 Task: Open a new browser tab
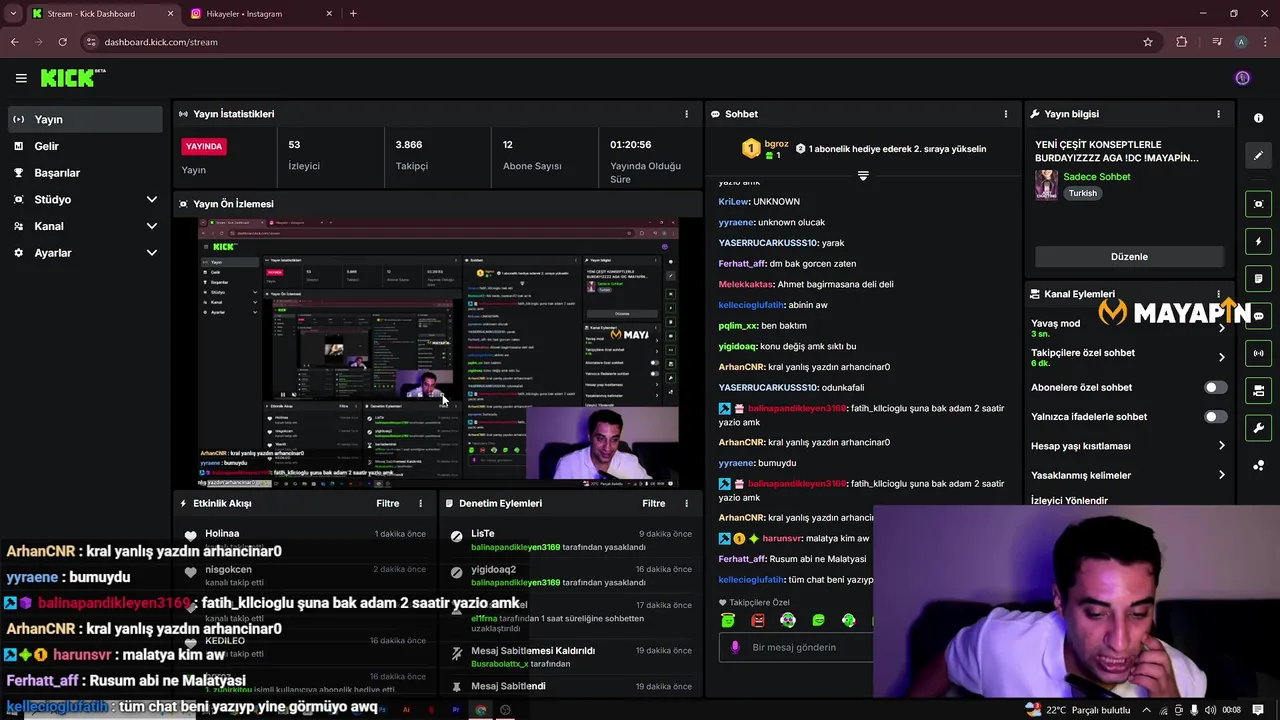point(353,14)
